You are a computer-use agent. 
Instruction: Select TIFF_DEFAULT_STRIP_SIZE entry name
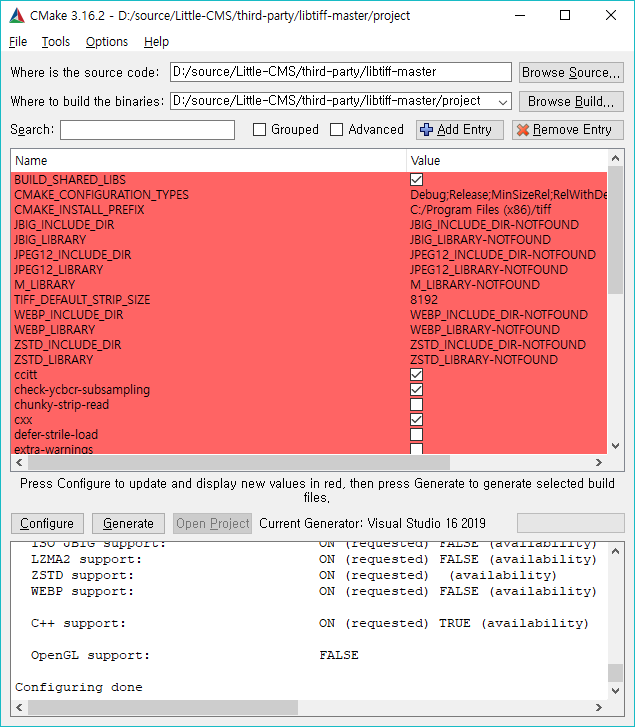pos(82,300)
